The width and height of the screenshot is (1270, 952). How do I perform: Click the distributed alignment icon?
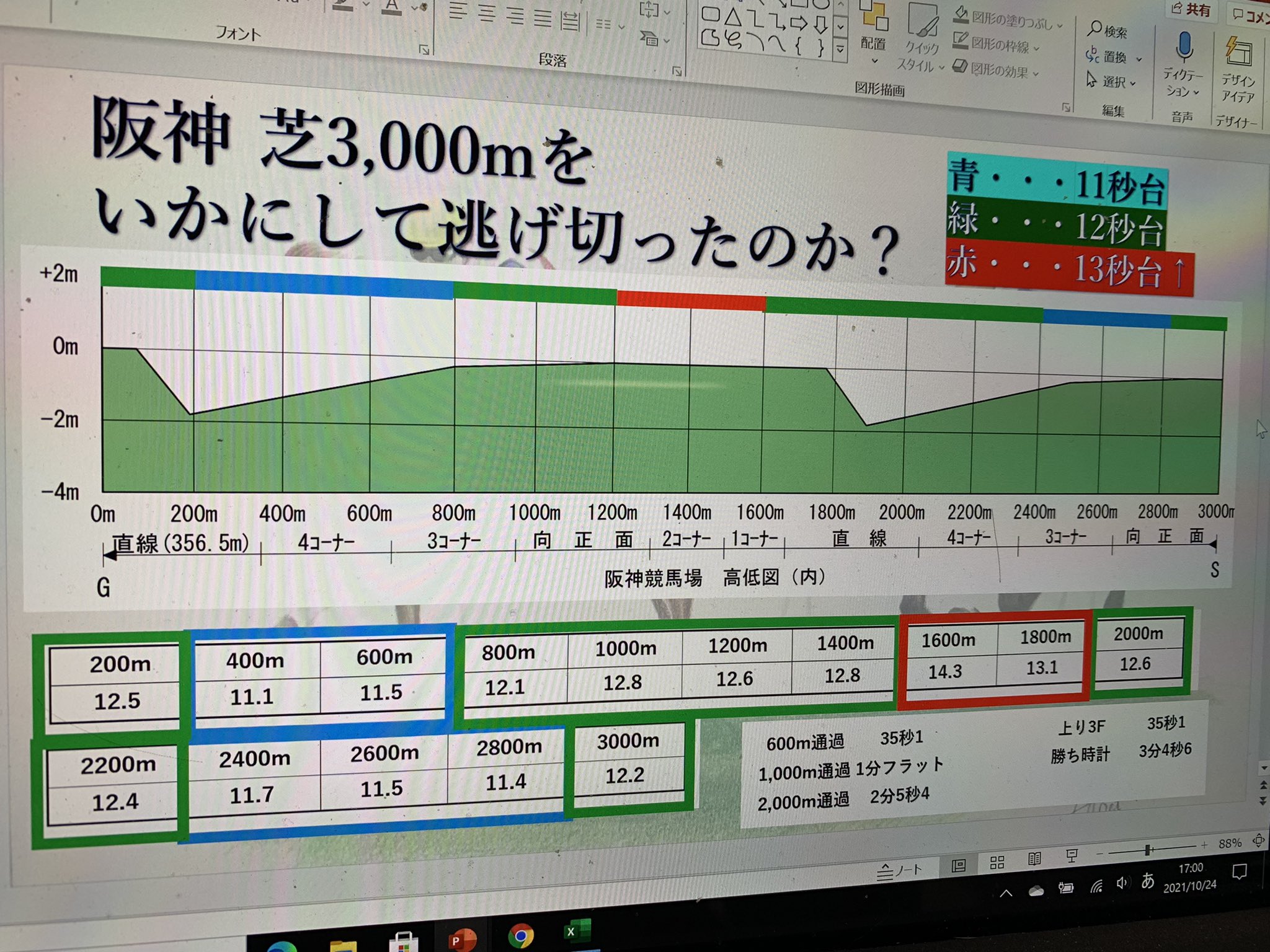click(x=571, y=20)
